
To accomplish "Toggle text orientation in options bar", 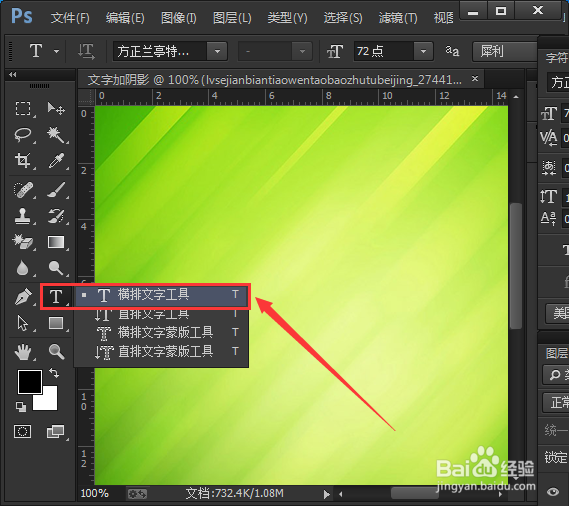I will (x=86, y=51).
